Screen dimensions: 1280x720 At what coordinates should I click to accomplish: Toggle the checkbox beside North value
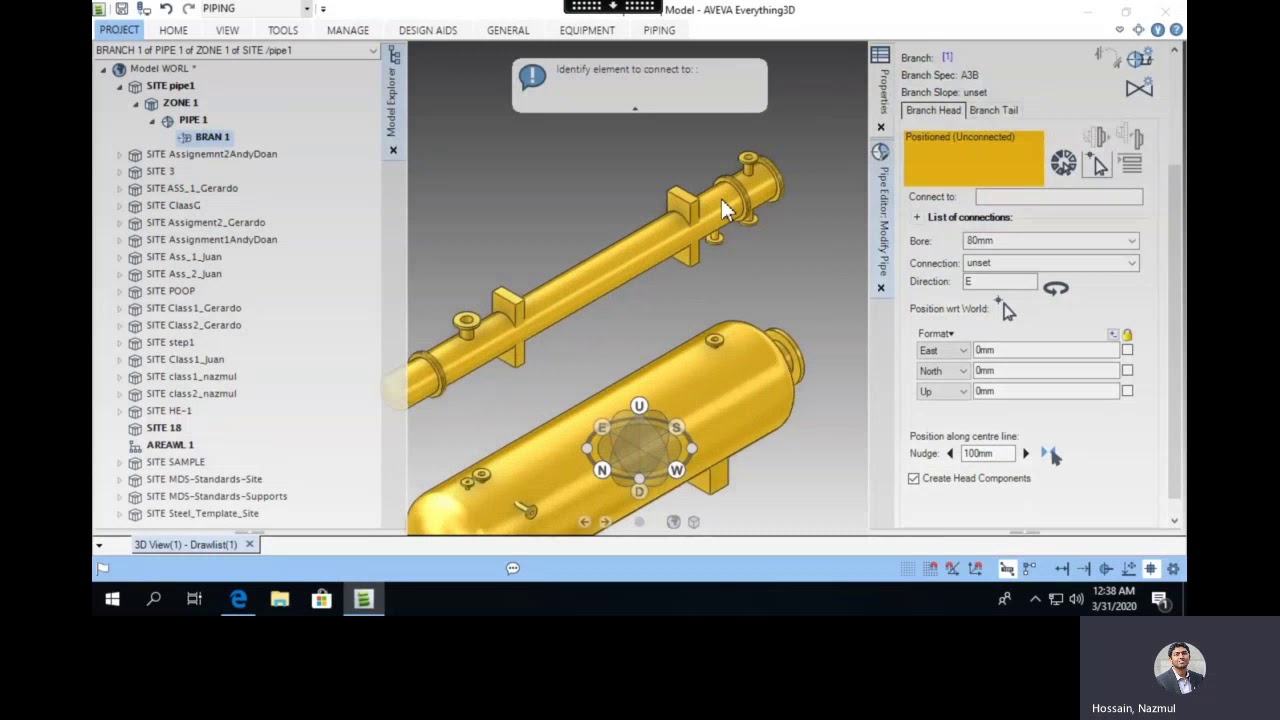pos(1127,371)
